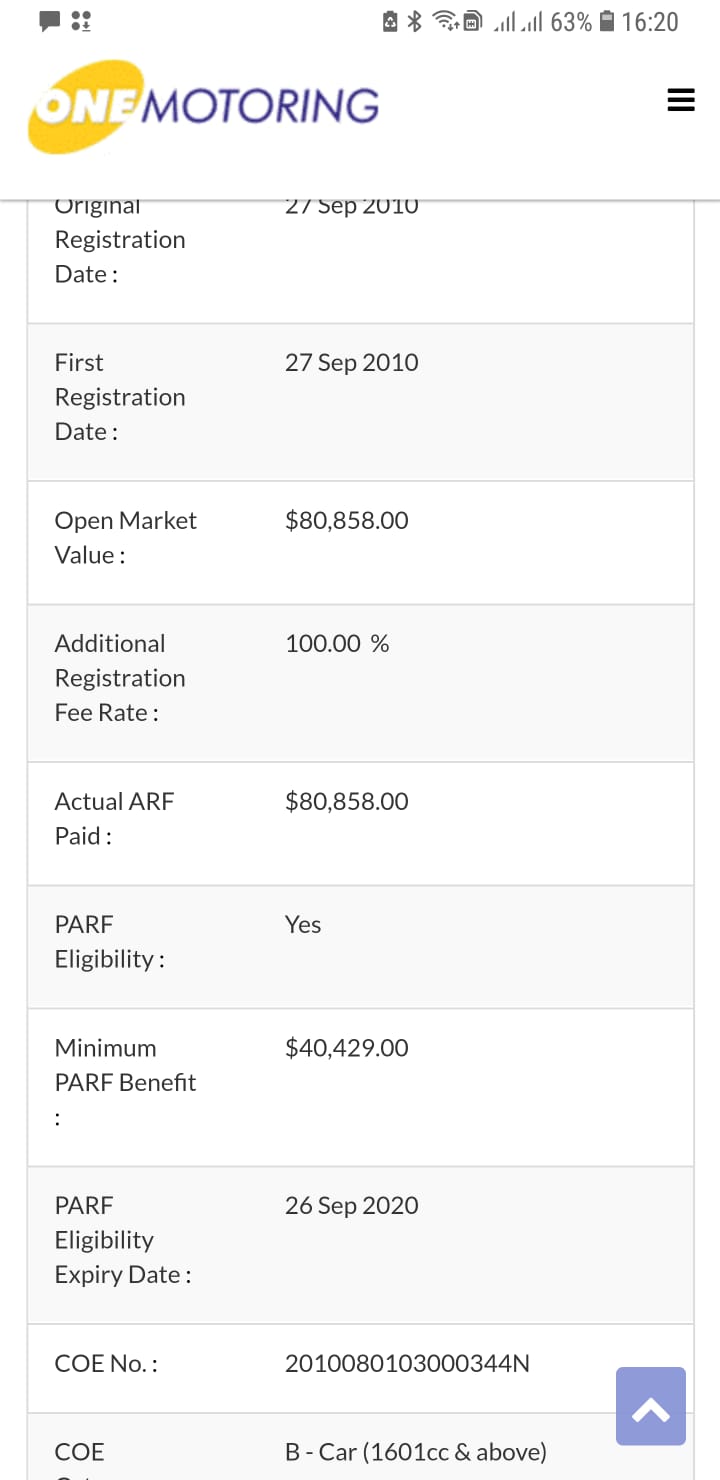Tap the 16:20 clock
The height and width of the screenshot is (1480, 720).
pyautogui.click(x=650, y=21)
